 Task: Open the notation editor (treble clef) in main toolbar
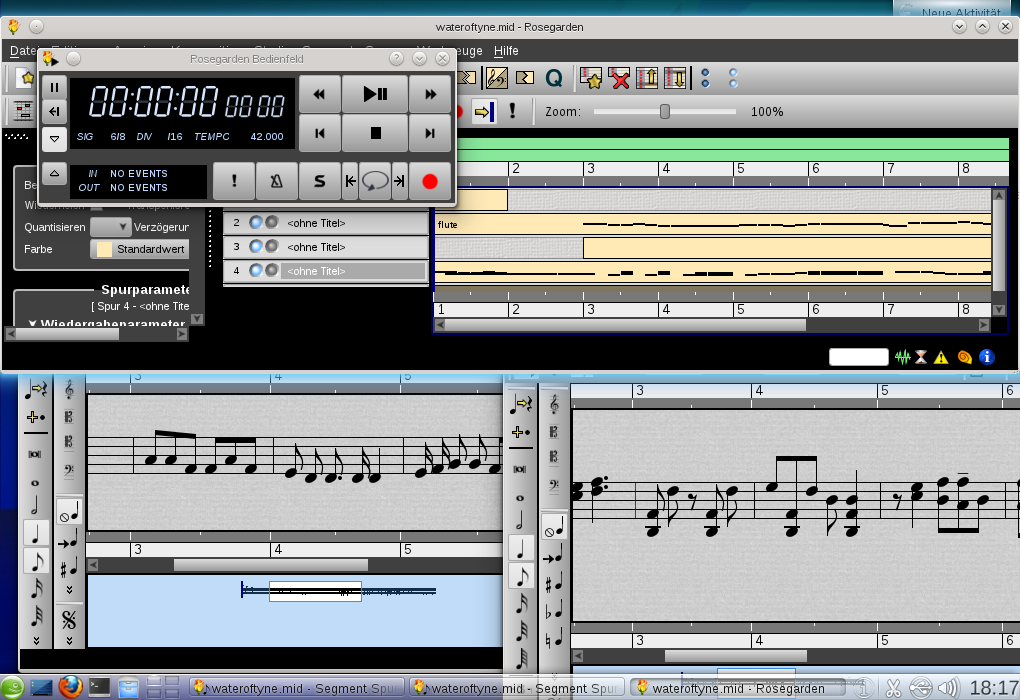tap(496, 79)
